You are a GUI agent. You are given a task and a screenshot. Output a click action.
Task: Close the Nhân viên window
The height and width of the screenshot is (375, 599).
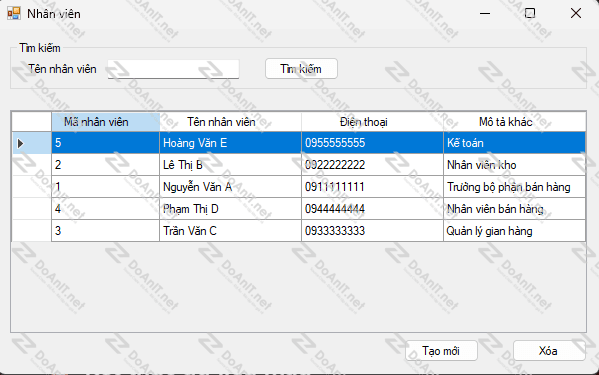[x=576, y=13]
